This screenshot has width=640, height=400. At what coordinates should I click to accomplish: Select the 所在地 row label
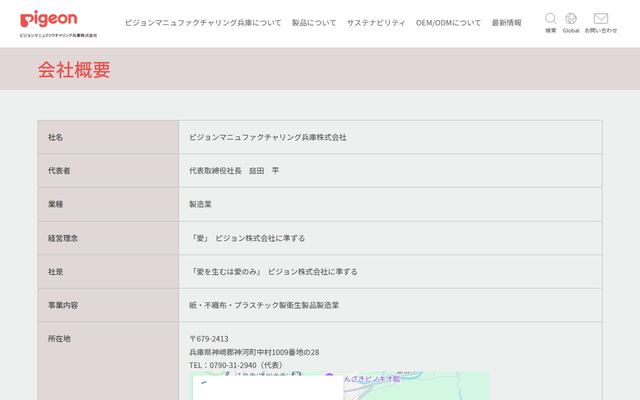(59, 338)
